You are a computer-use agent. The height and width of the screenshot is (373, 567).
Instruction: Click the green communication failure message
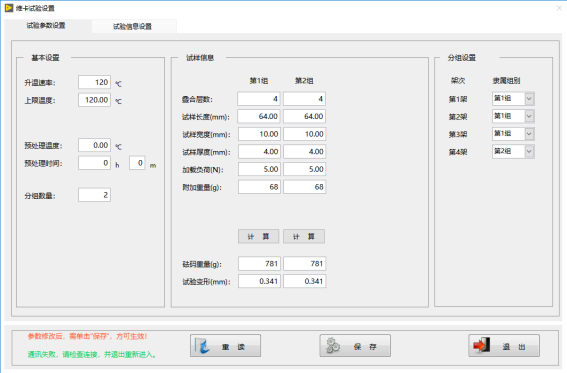coord(92,354)
